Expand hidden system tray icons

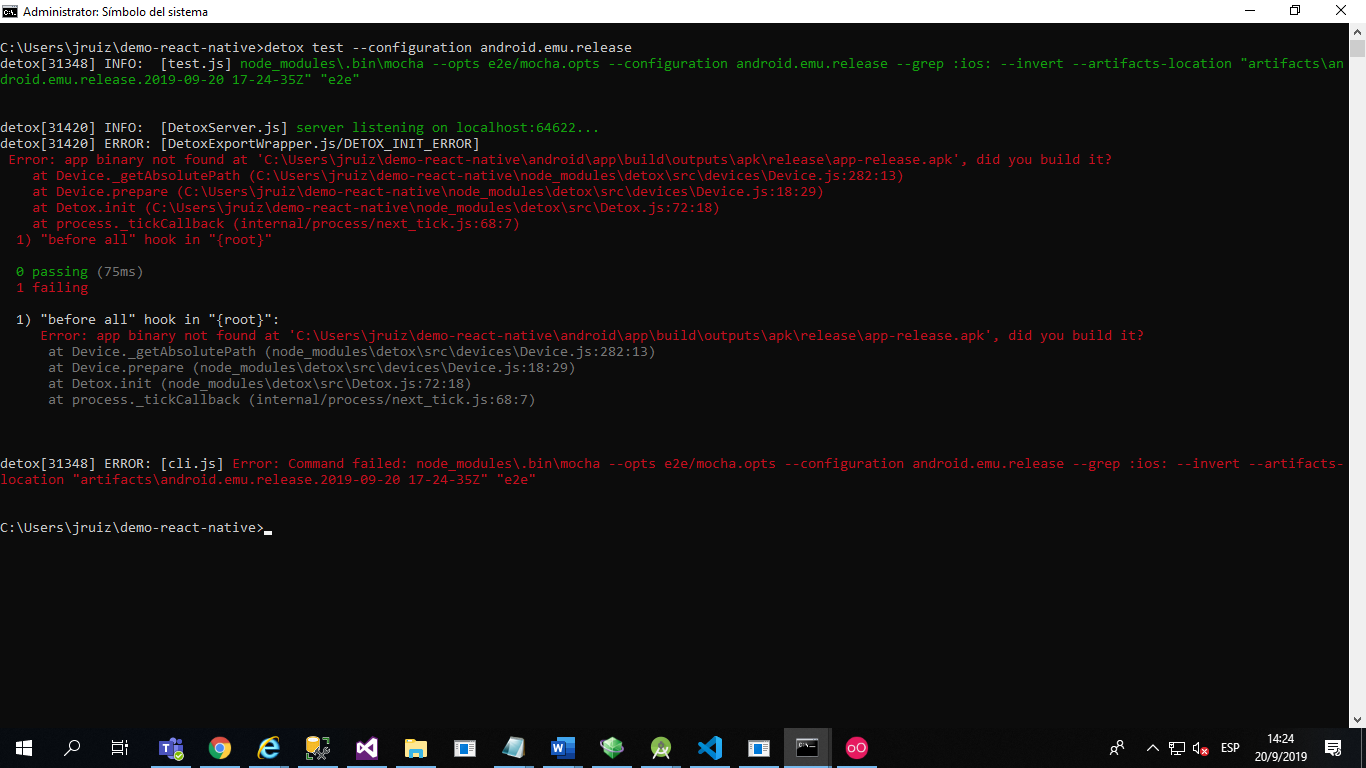pos(1152,747)
